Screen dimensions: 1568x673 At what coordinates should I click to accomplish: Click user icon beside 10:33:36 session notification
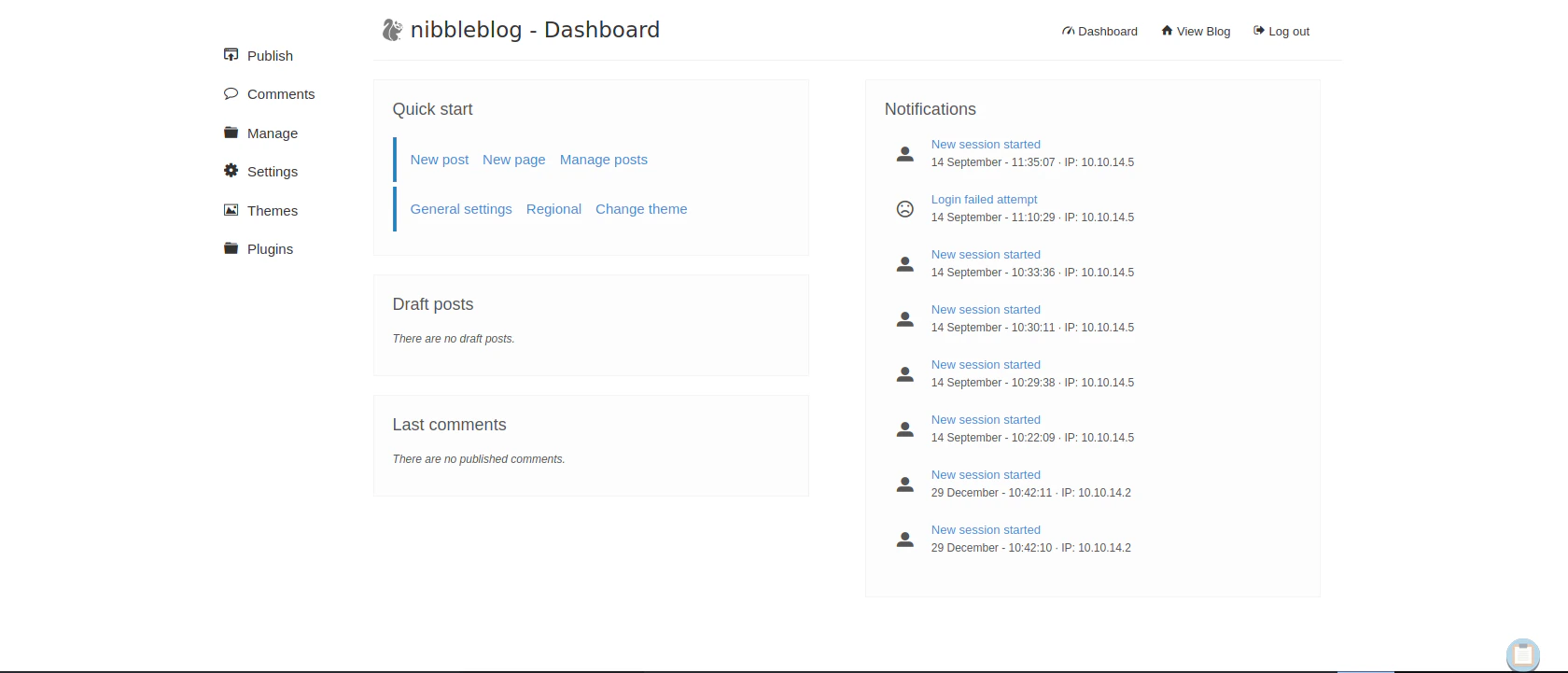click(904, 264)
